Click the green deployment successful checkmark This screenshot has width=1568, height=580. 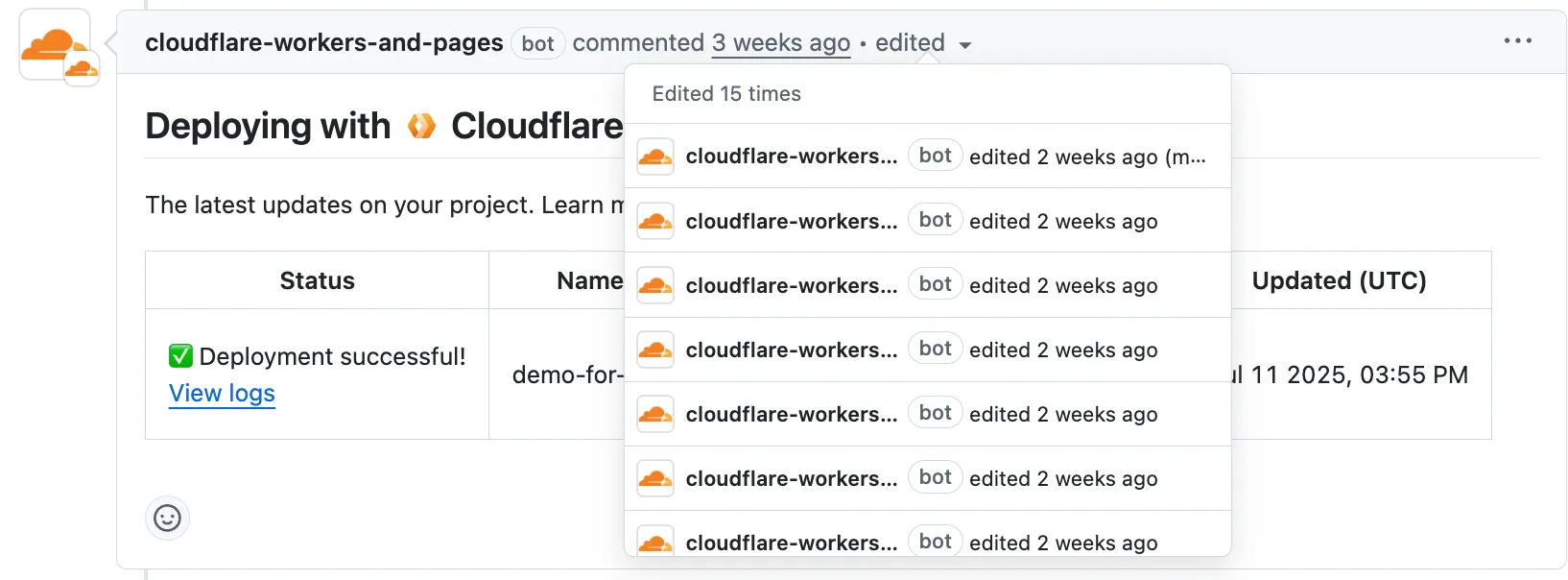point(180,356)
